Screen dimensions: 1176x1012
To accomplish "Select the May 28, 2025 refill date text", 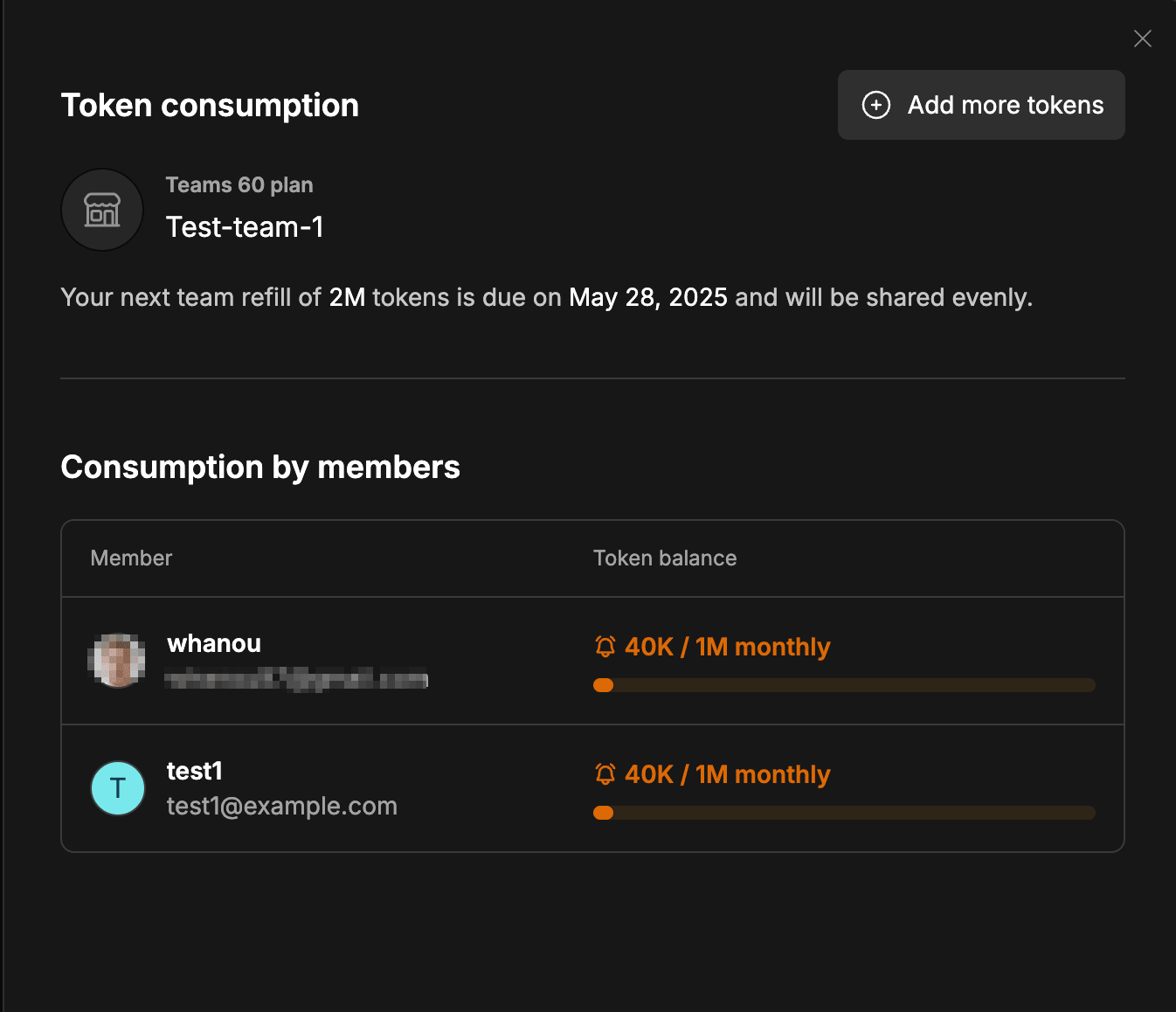I will (x=647, y=297).
